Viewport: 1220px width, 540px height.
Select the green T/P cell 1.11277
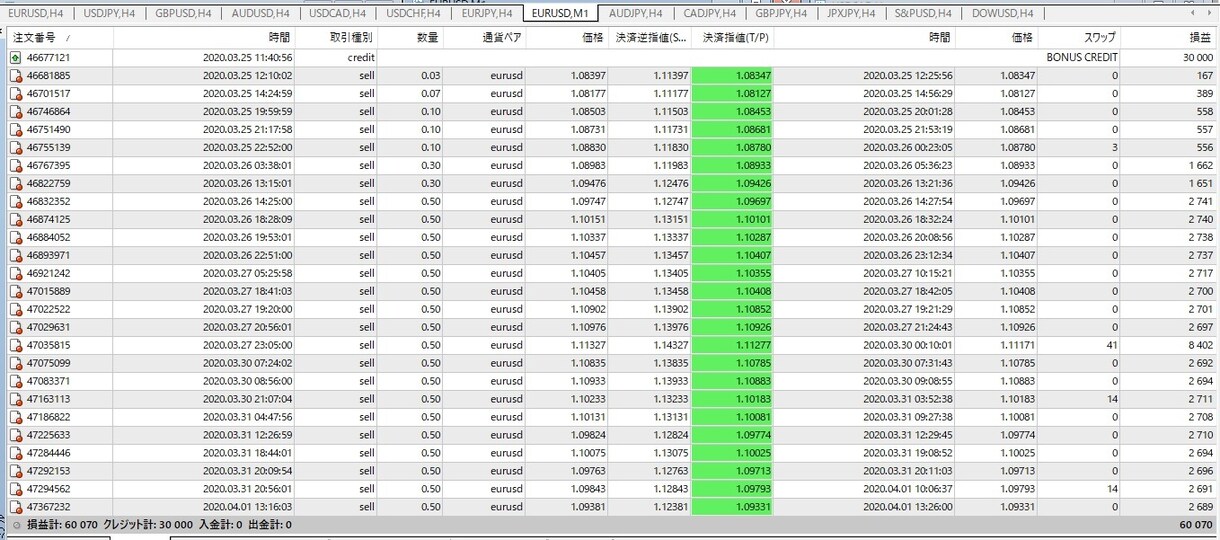[x=732, y=346]
